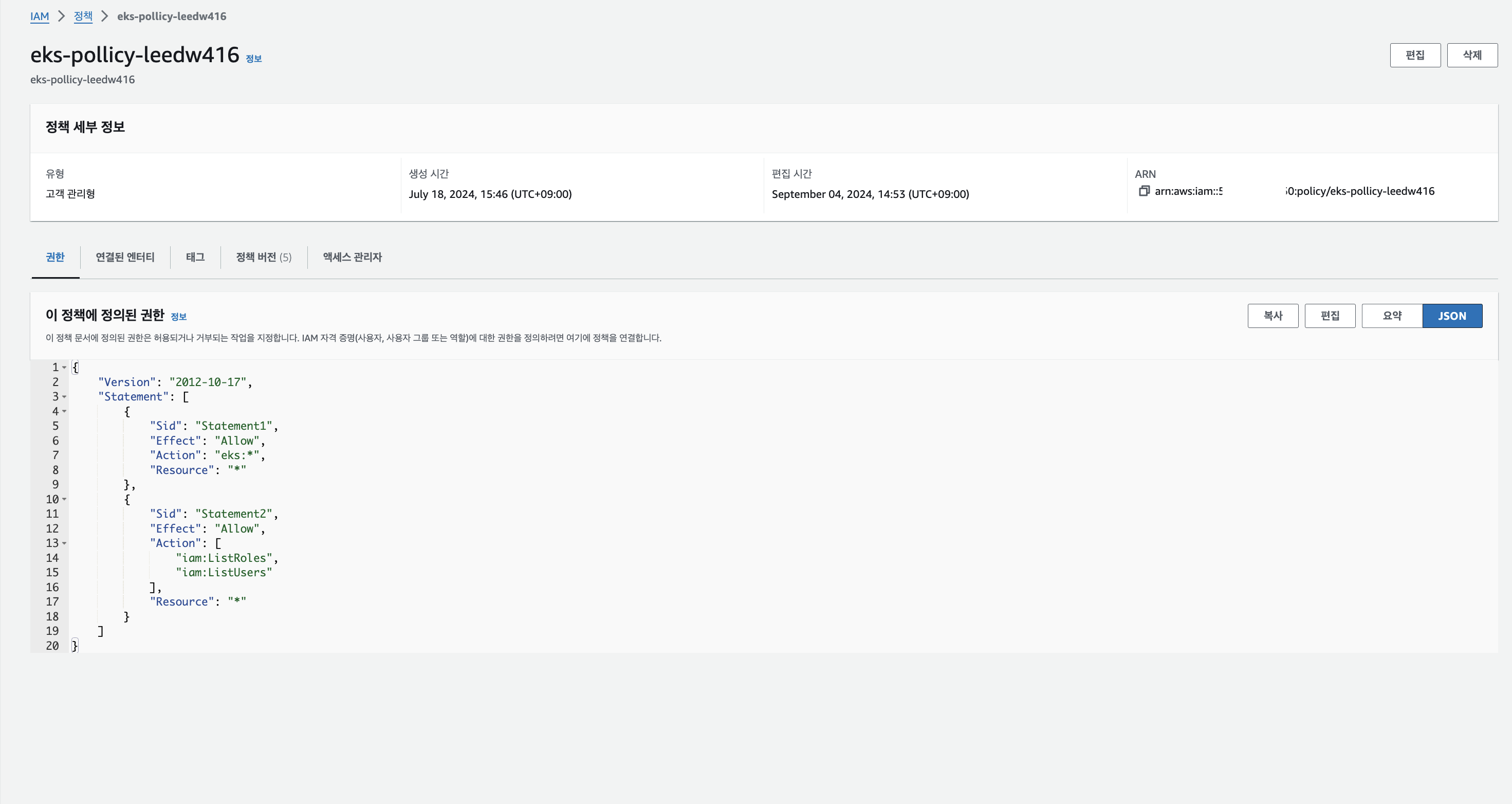Collapse the Action array fold at line 13
The width and height of the screenshot is (1512, 804).
click(x=64, y=544)
